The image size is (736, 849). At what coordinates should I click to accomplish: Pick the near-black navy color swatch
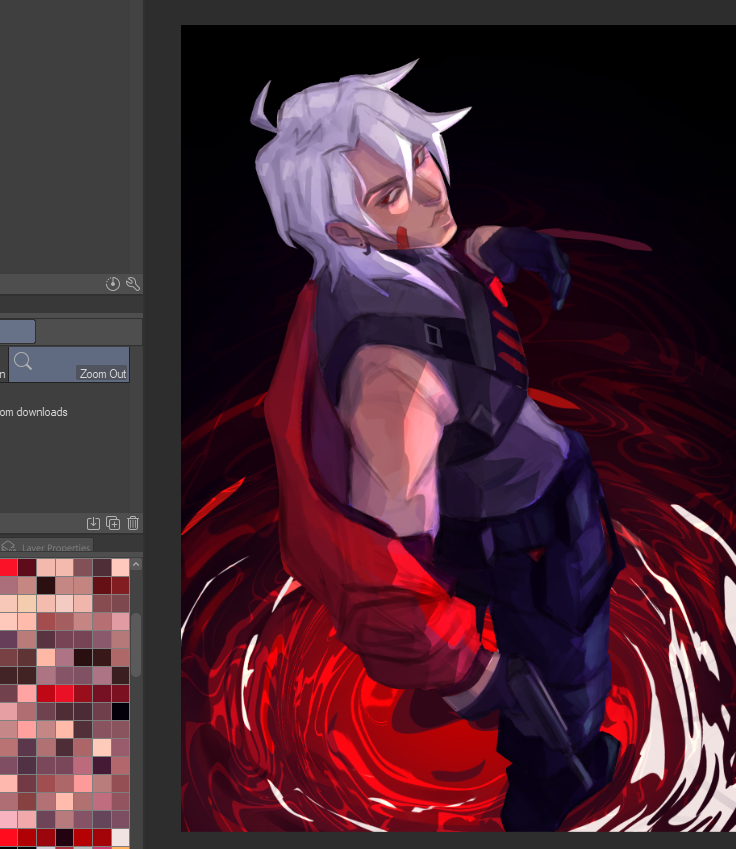pos(120,711)
